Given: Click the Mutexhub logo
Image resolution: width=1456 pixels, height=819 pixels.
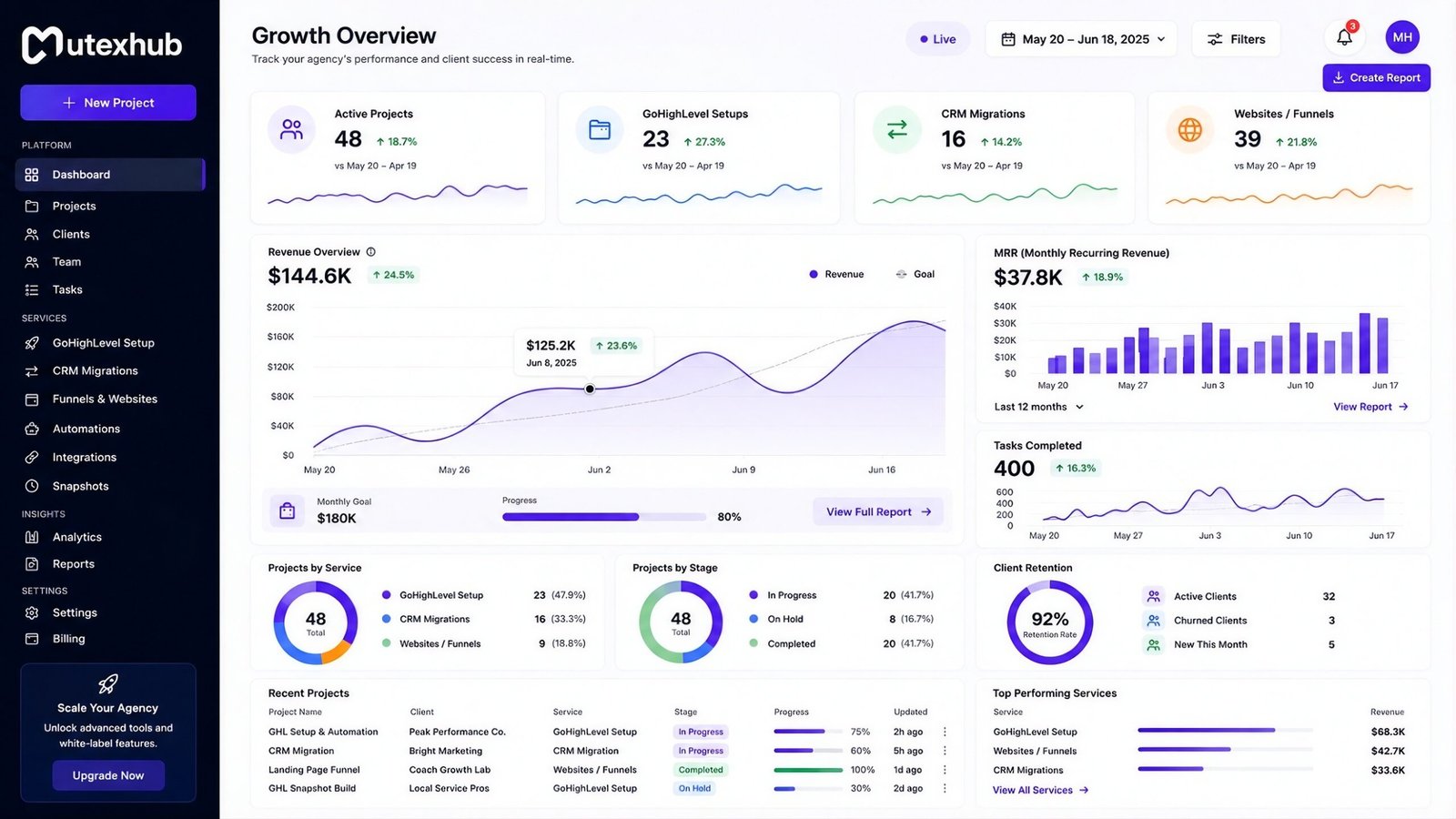Looking at the screenshot, I should [x=102, y=45].
